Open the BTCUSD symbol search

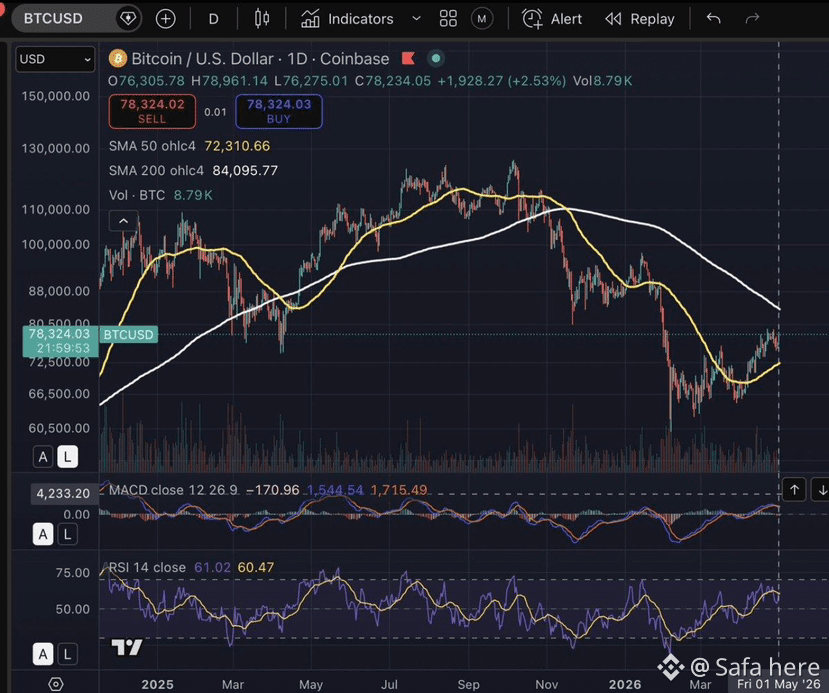tap(53, 19)
